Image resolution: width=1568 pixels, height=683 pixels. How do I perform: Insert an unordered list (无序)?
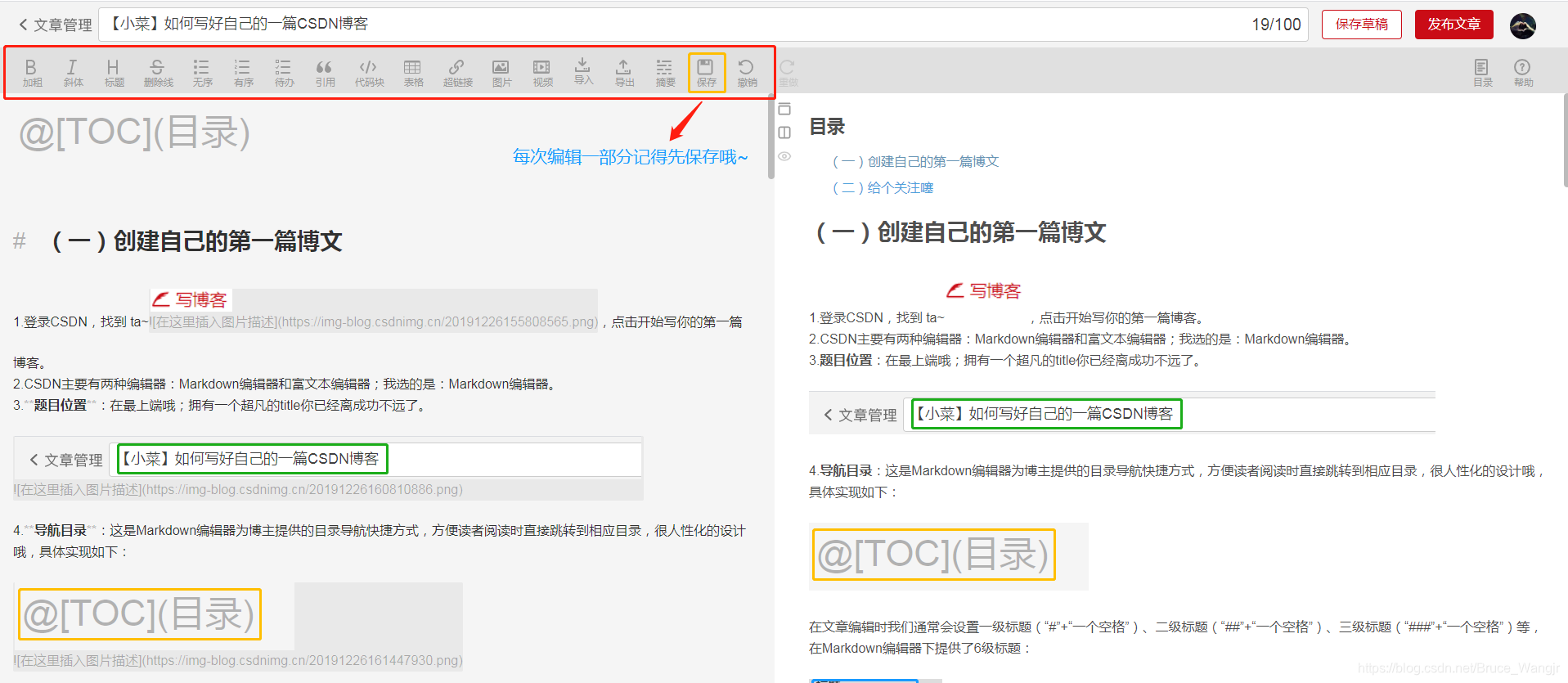(202, 72)
